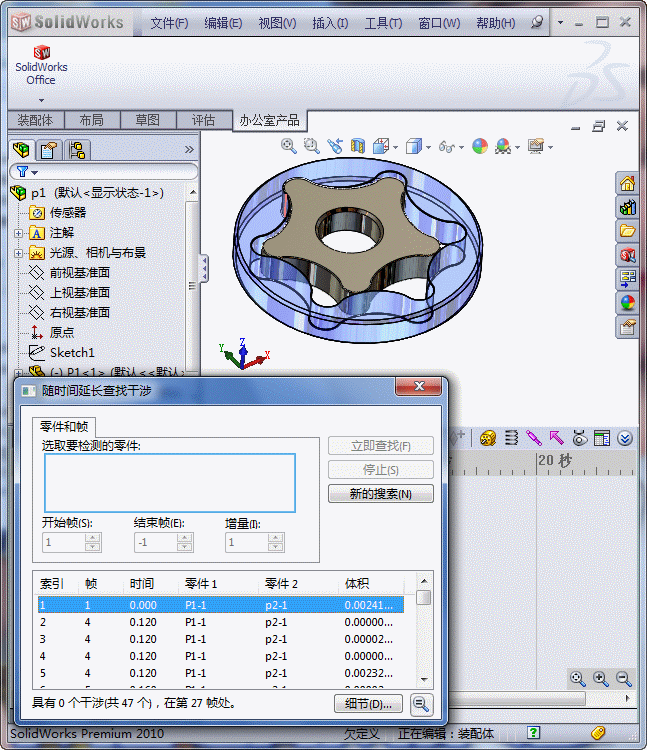Open the ConfigurationManager tab icon
Screen dimensions: 647x750
coord(77,150)
